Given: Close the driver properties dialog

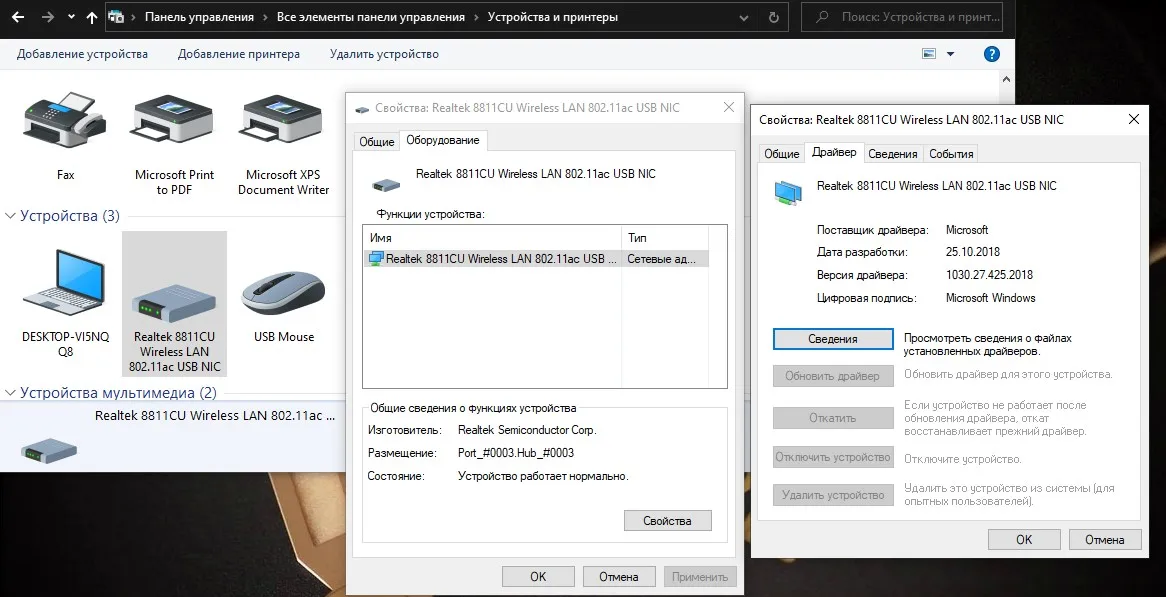Looking at the screenshot, I should pos(1133,119).
